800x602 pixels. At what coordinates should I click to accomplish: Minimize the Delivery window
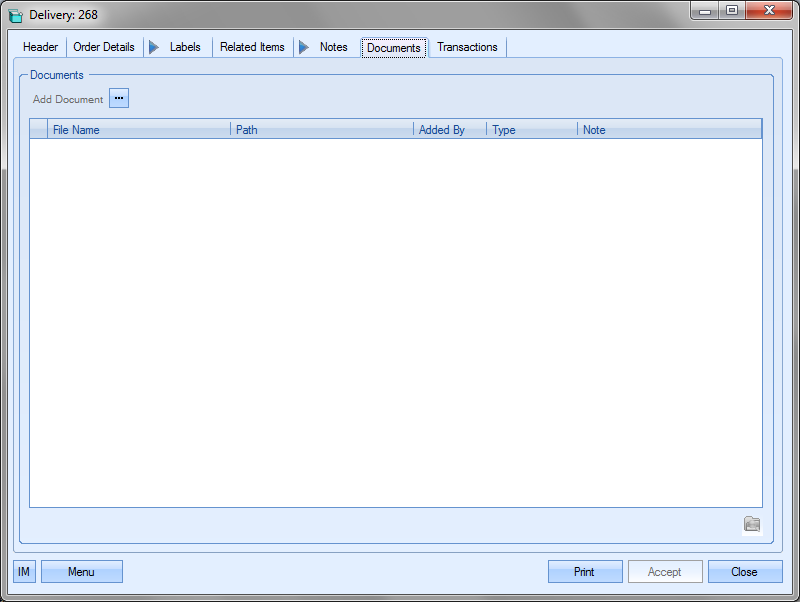click(705, 10)
